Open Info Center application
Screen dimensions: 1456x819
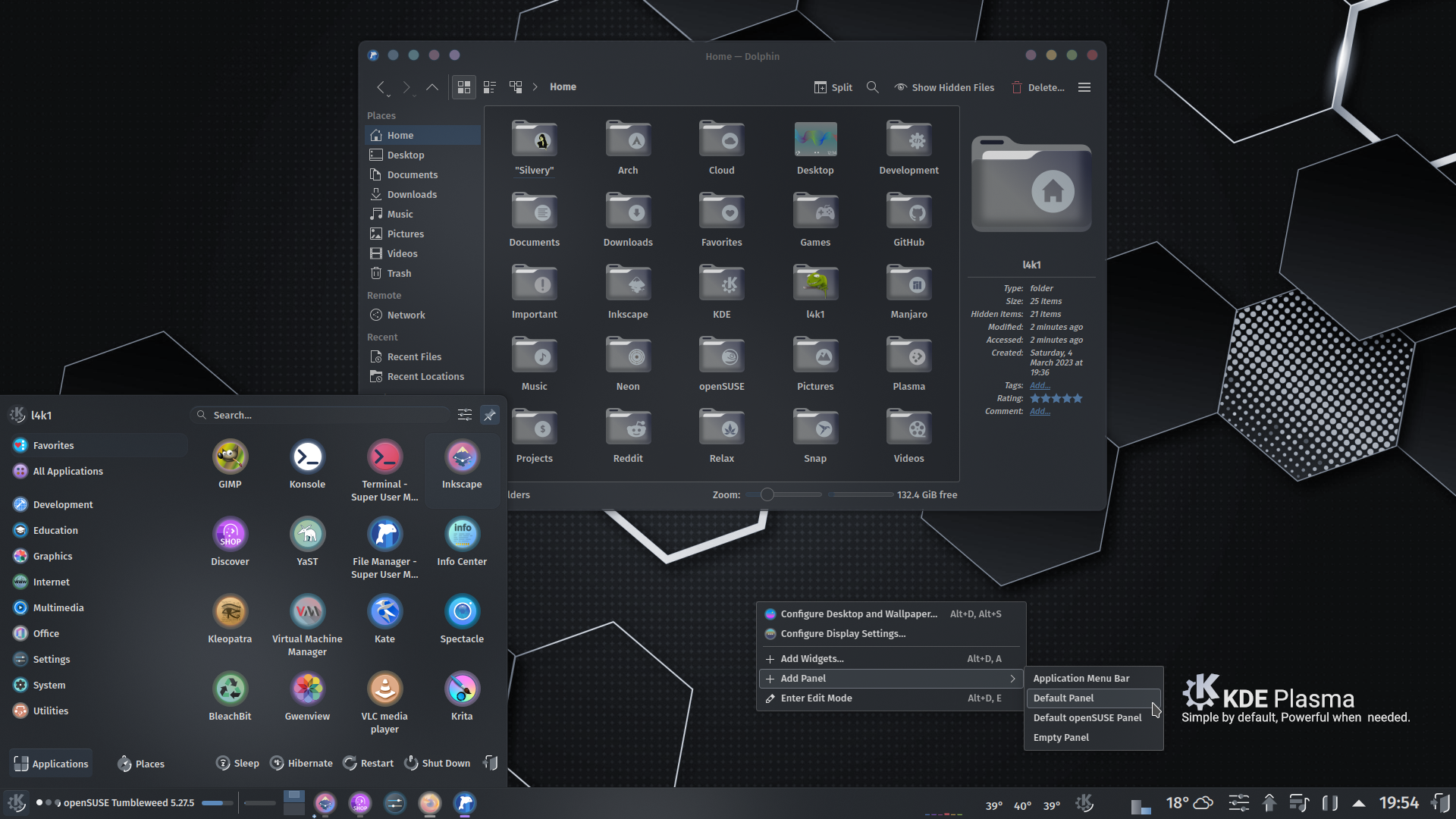pyautogui.click(x=462, y=535)
